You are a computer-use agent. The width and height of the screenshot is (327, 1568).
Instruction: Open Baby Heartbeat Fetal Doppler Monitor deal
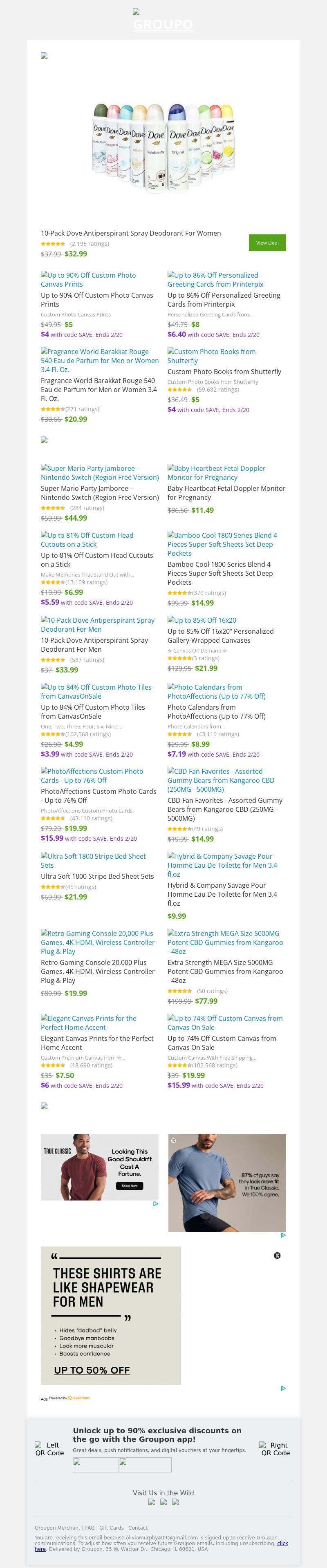click(x=216, y=473)
